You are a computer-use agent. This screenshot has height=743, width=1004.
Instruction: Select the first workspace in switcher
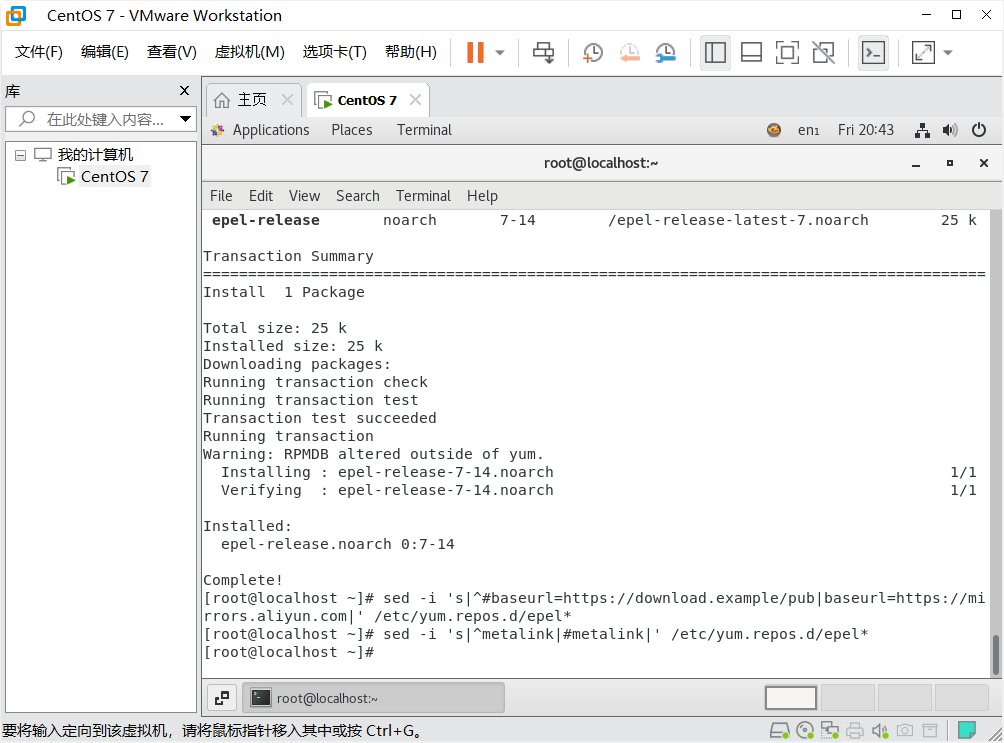coord(791,698)
